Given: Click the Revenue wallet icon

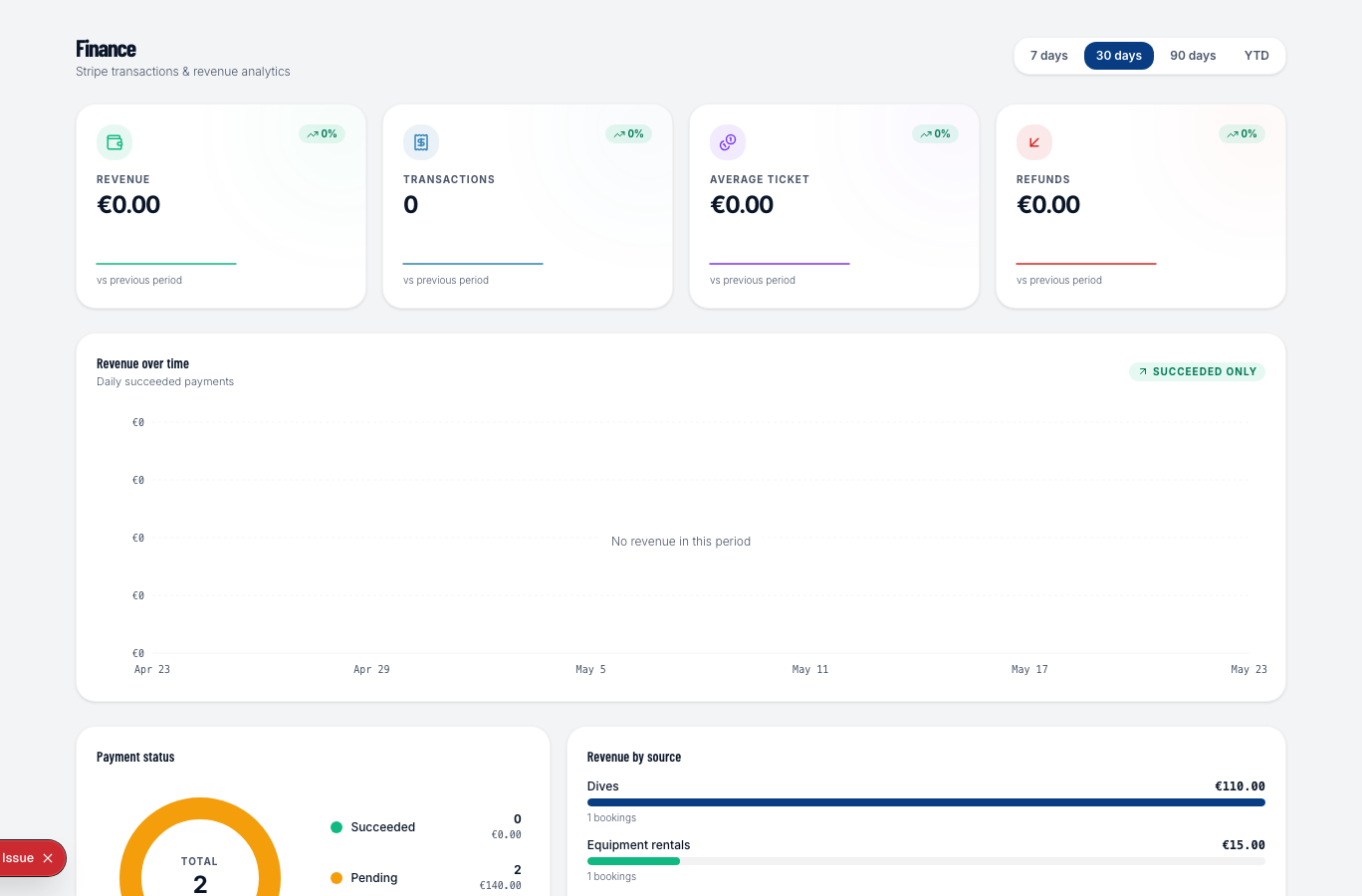Looking at the screenshot, I should [x=114, y=142].
